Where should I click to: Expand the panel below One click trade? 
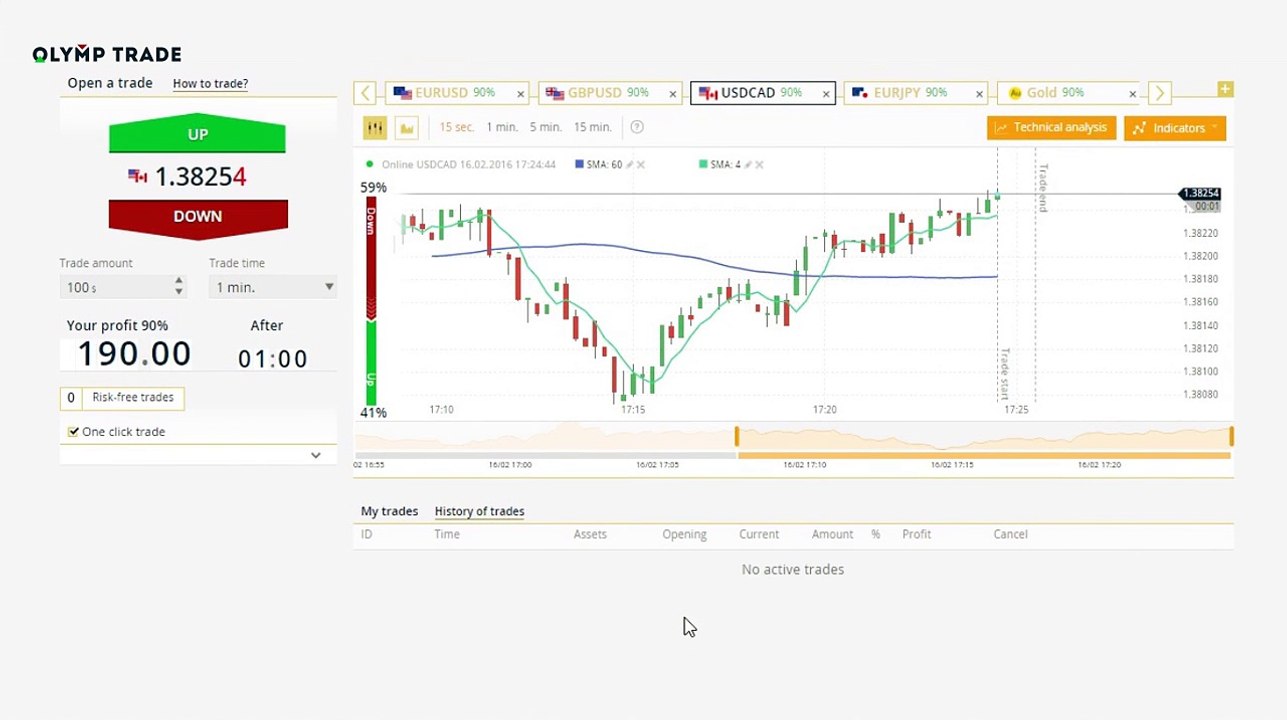(x=315, y=455)
